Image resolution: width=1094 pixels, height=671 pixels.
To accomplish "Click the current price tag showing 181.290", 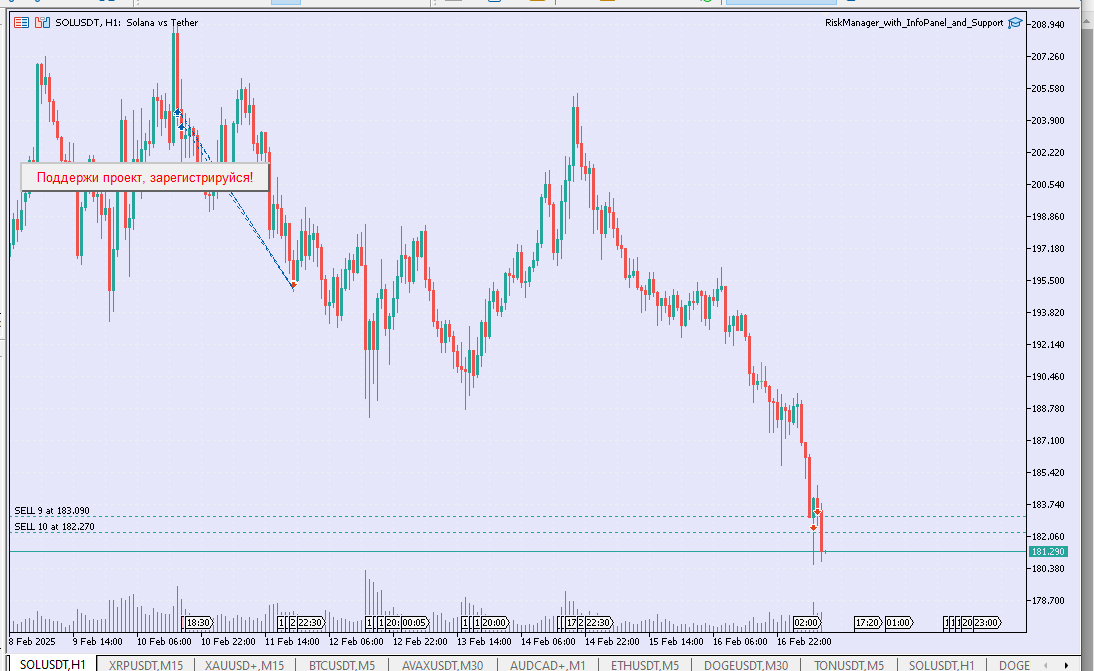I will click(1048, 551).
